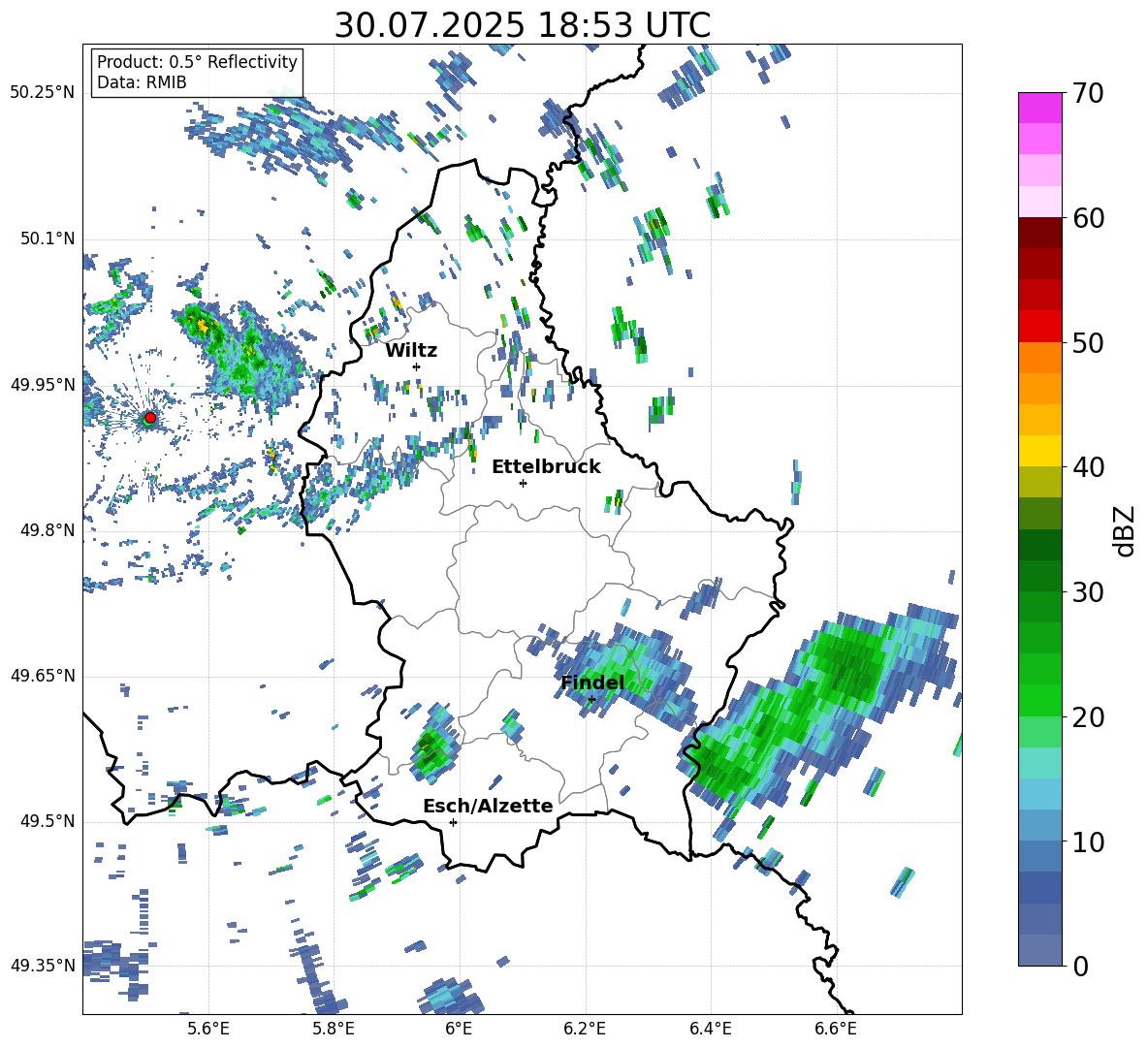Click the Ettelbruck station cross marker

pyautogui.click(x=523, y=483)
